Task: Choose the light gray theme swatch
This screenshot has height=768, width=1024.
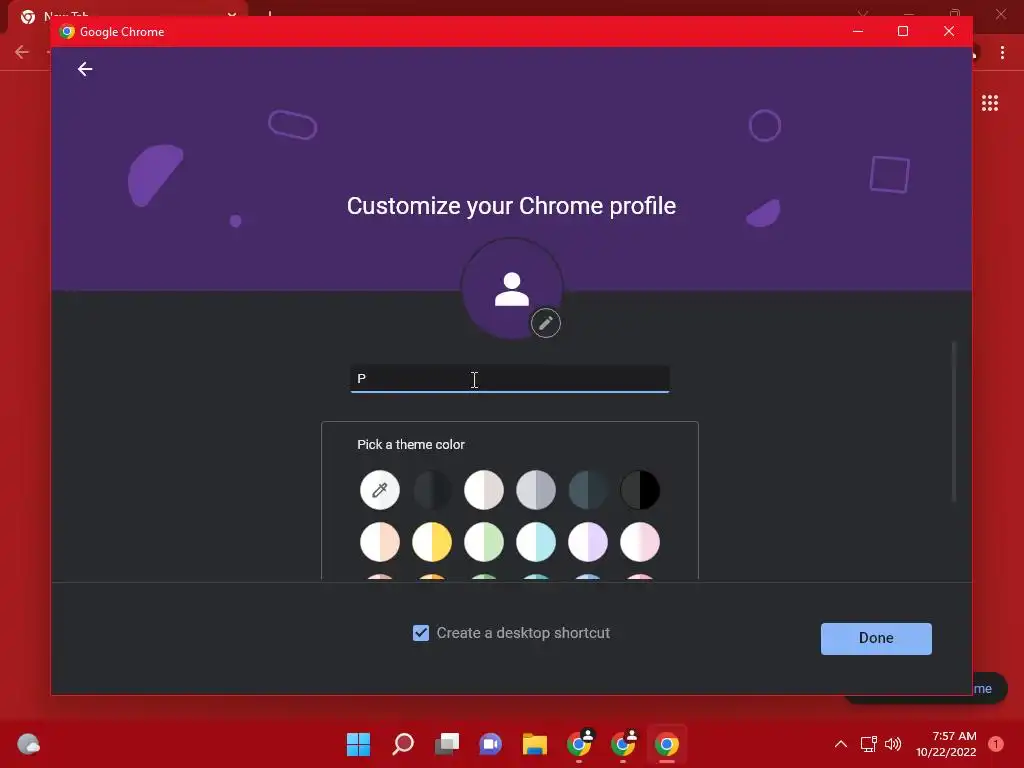Action: [536, 489]
